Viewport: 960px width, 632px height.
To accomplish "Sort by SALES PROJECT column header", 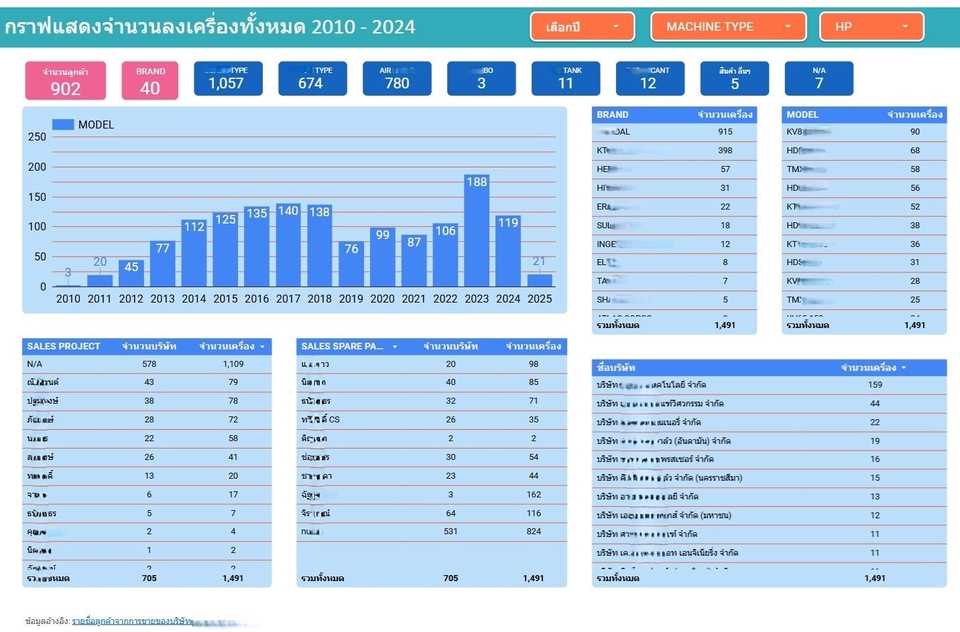I will click(64, 346).
